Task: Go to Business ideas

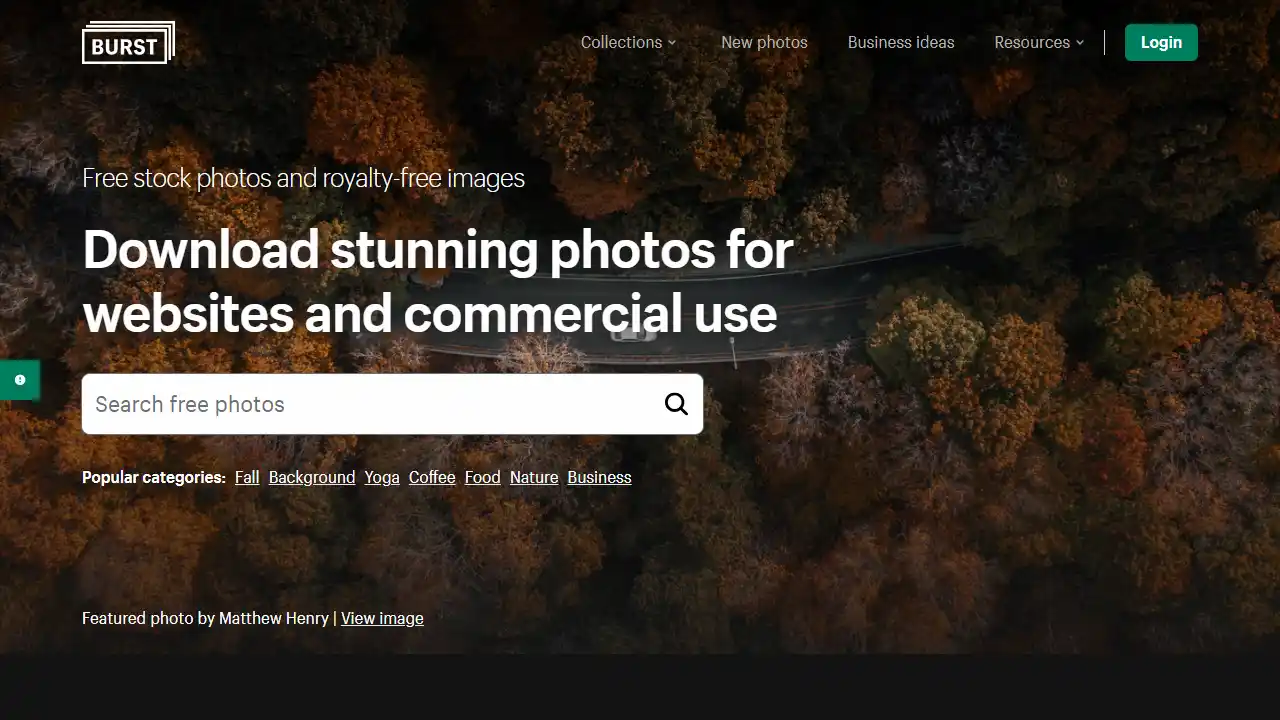Action: [901, 42]
